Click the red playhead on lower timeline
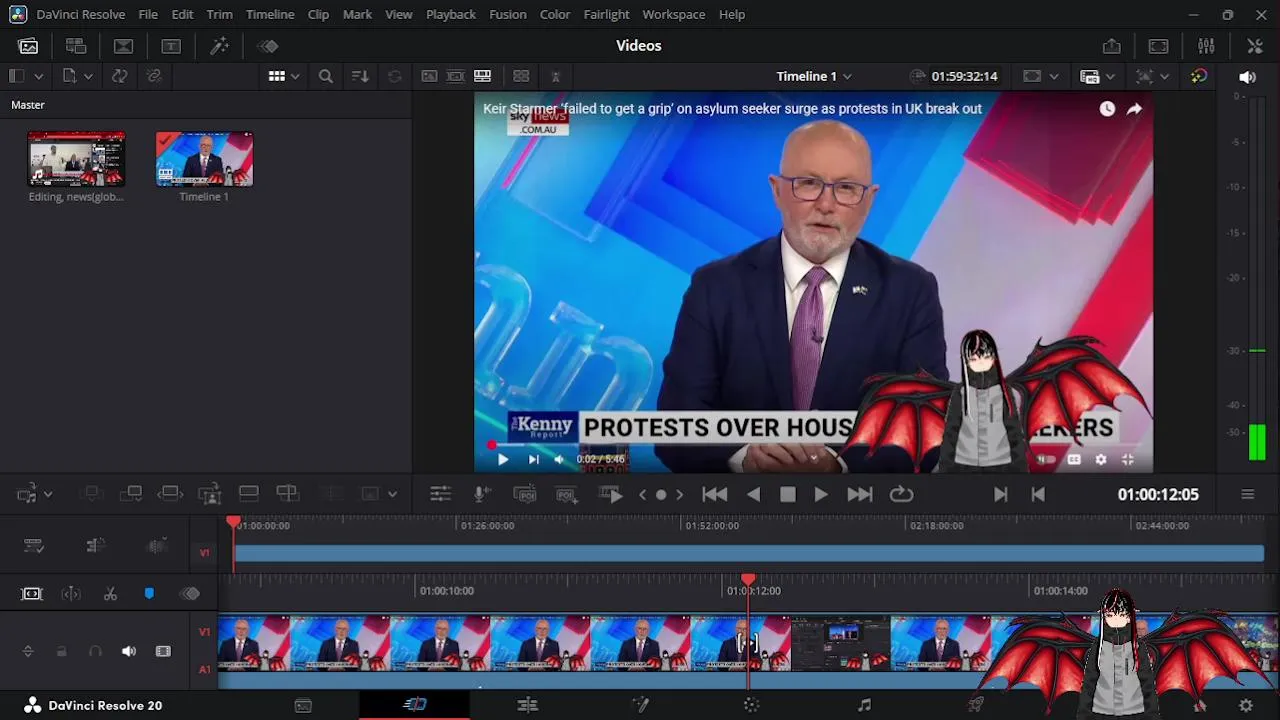The height and width of the screenshot is (720, 1280). [x=748, y=580]
